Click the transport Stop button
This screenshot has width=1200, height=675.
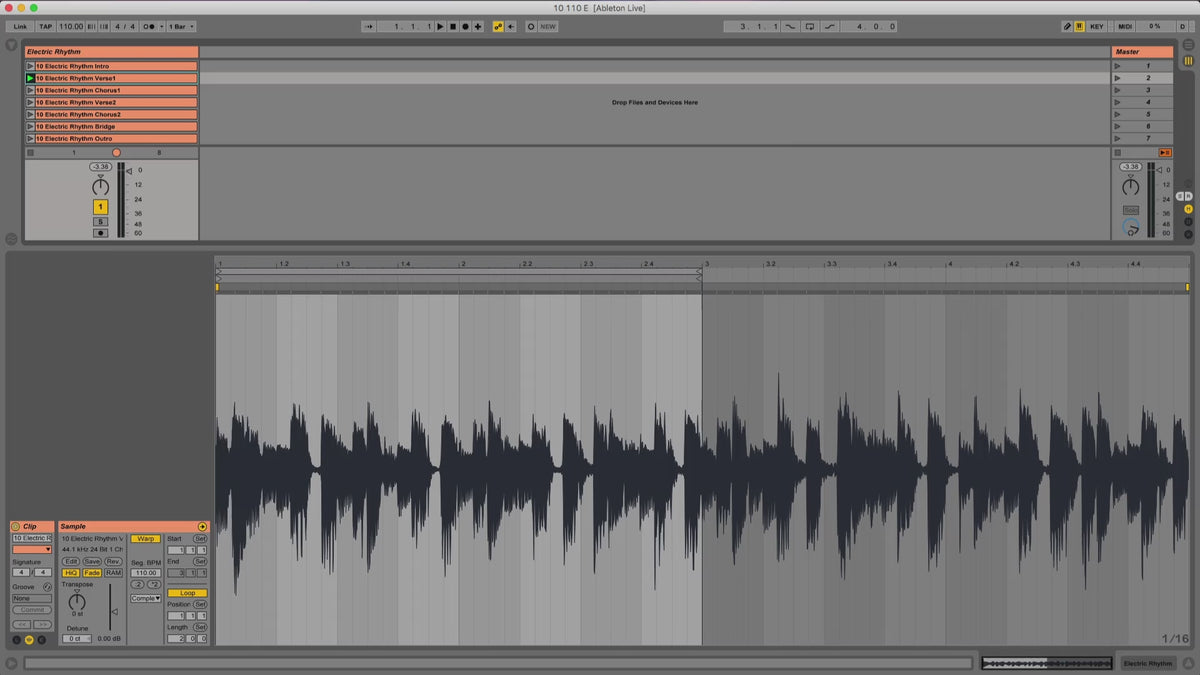(452, 26)
